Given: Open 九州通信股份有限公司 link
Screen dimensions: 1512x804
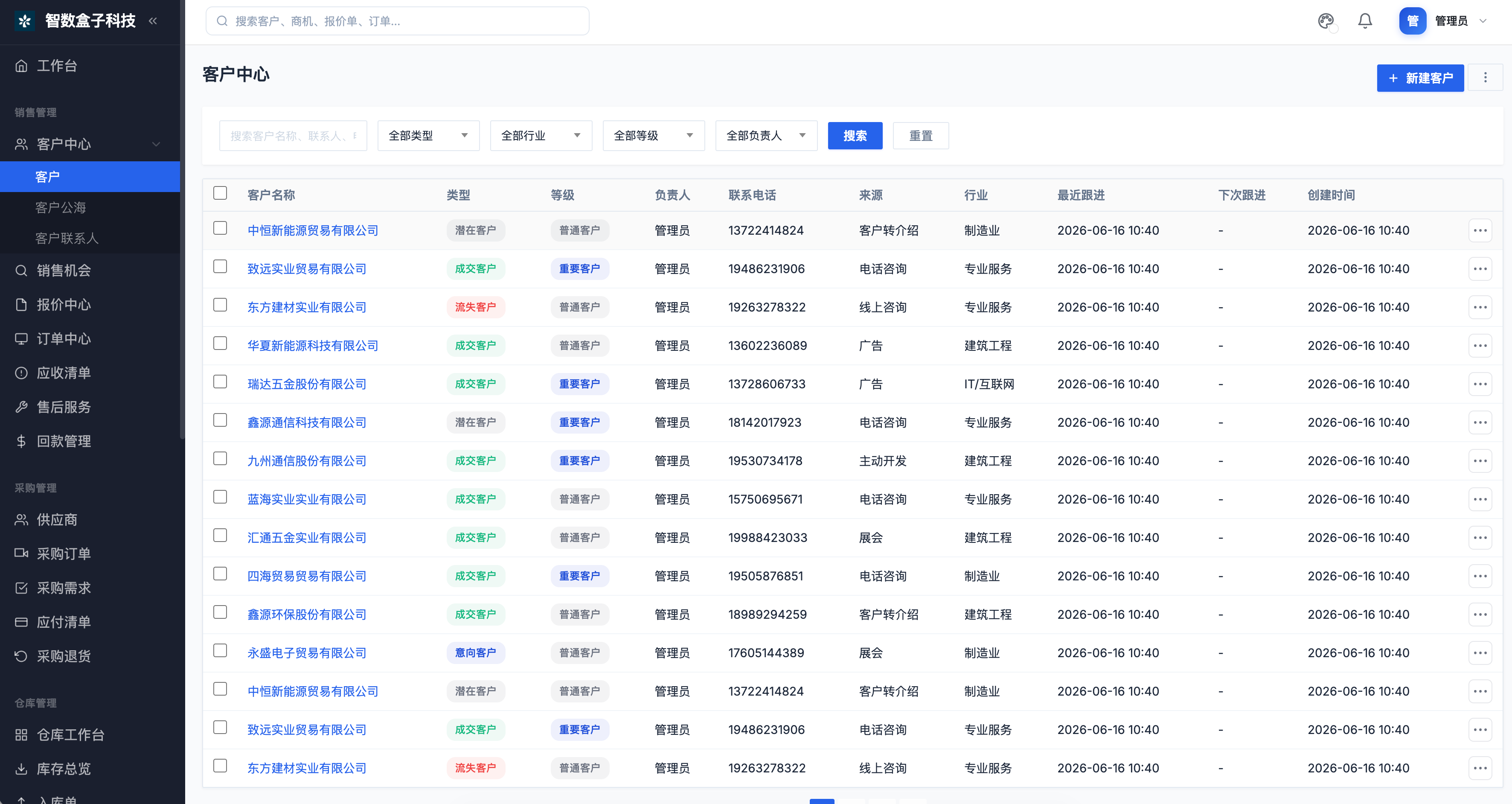Looking at the screenshot, I should pos(306,461).
